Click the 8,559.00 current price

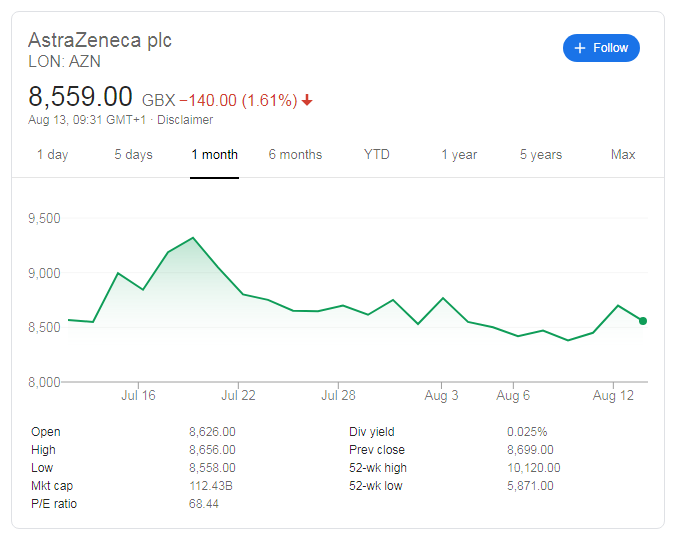80,97
